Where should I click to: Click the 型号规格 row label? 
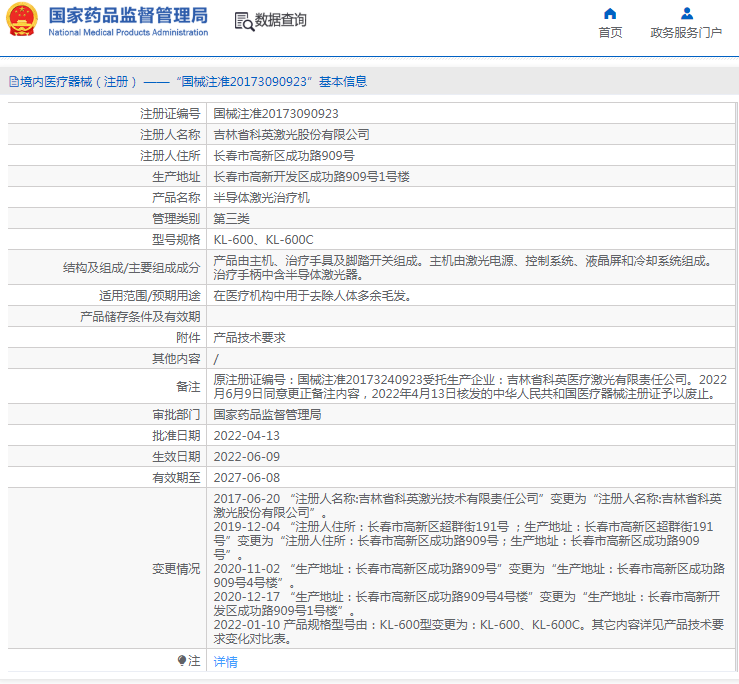[x=176, y=239]
